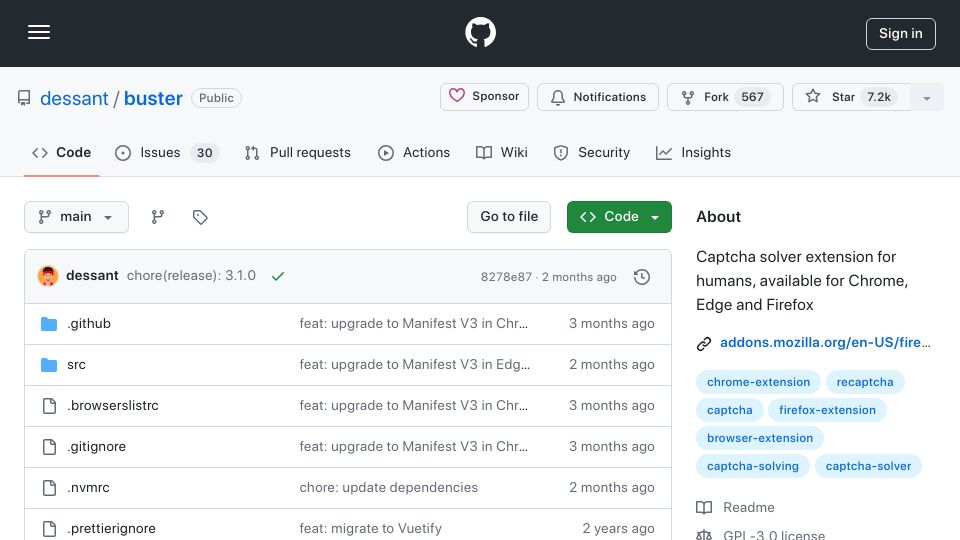
Task: Click the .nvmrc file icon
Action: click(49, 487)
